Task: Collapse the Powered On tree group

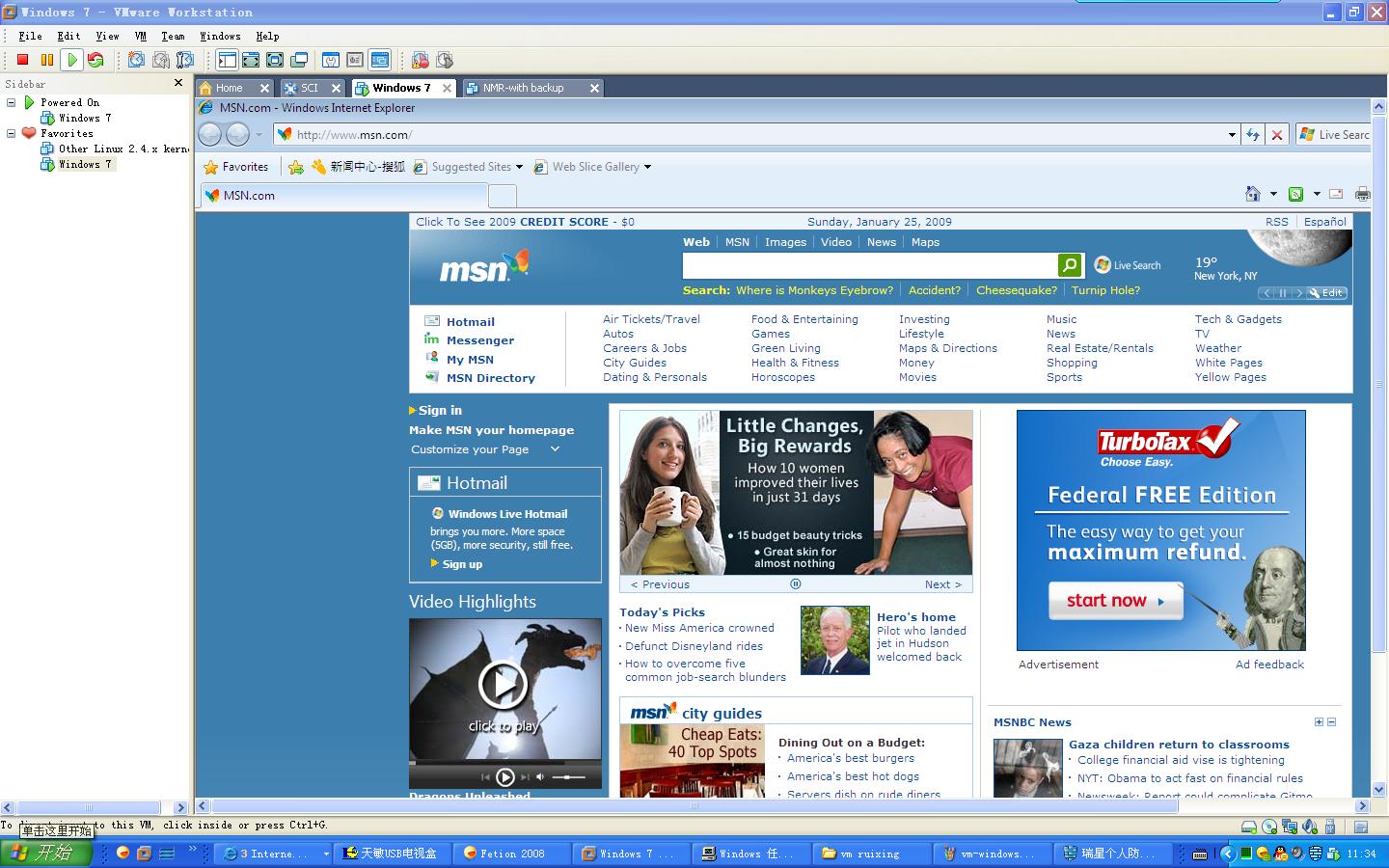Action: pyautogui.click(x=12, y=102)
